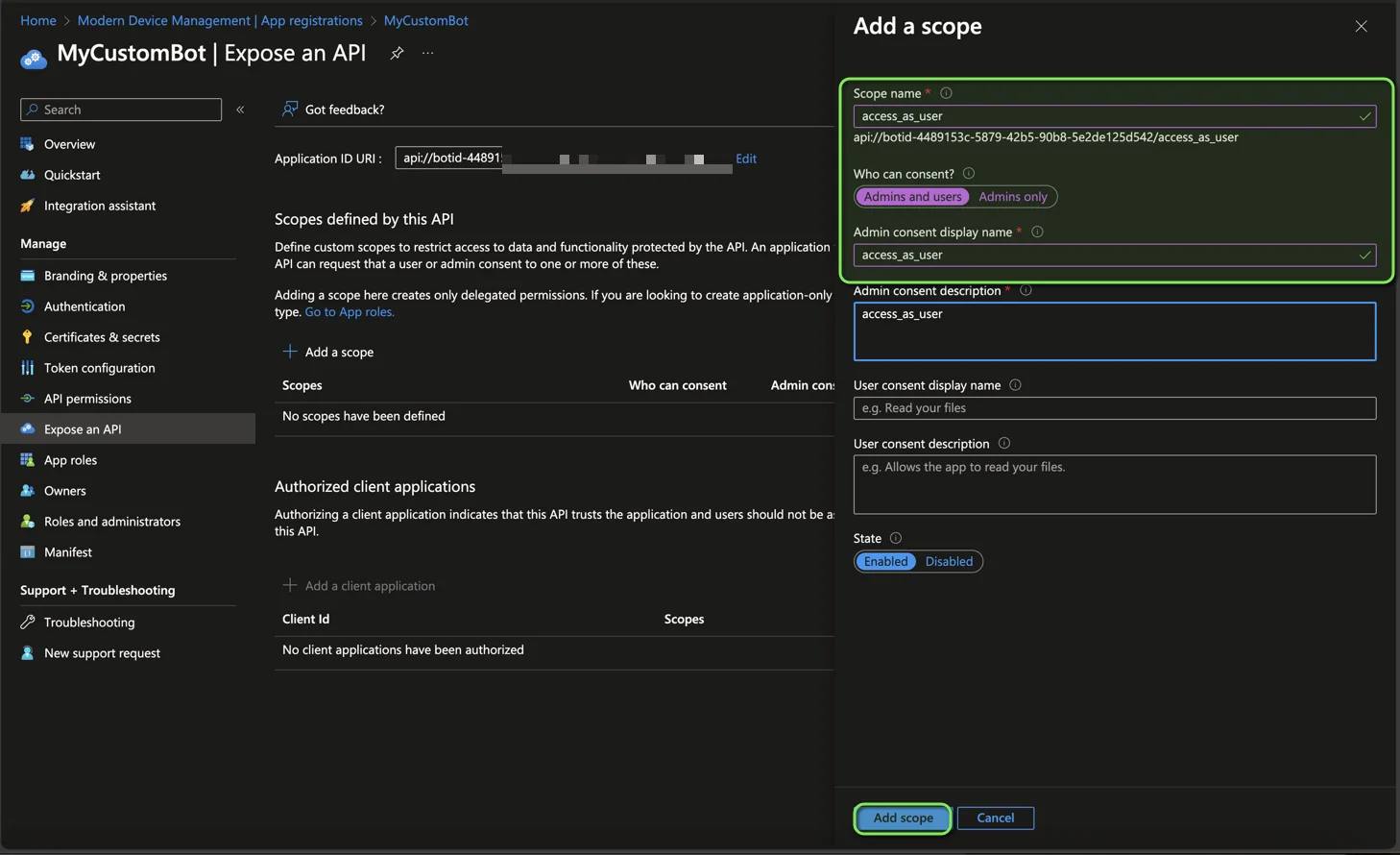The width and height of the screenshot is (1400, 855).
Task: Open the ellipsis more options menu
Action: click(x=428, y=53)
